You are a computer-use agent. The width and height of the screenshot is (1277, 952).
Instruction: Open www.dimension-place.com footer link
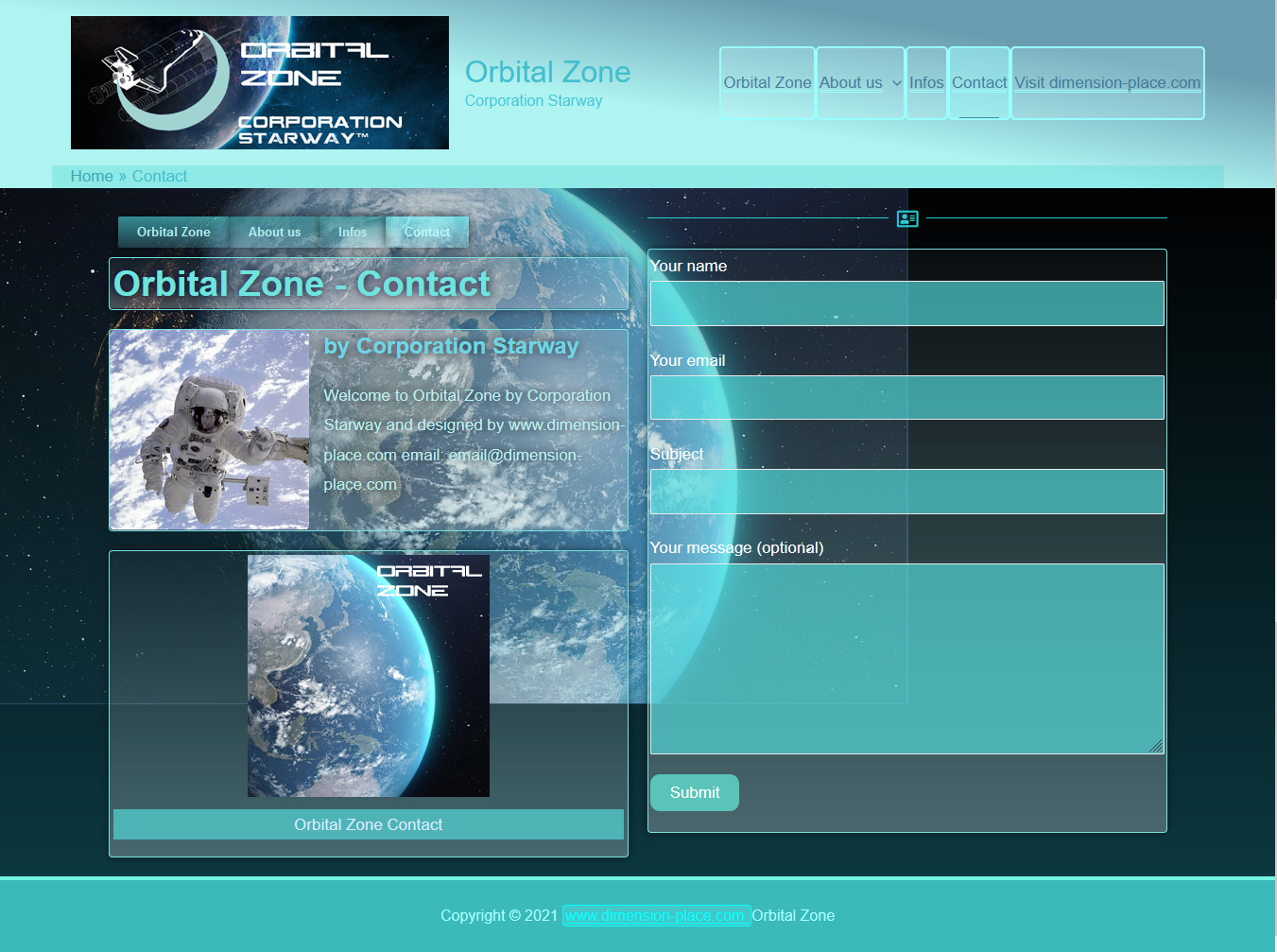(656, 915)
